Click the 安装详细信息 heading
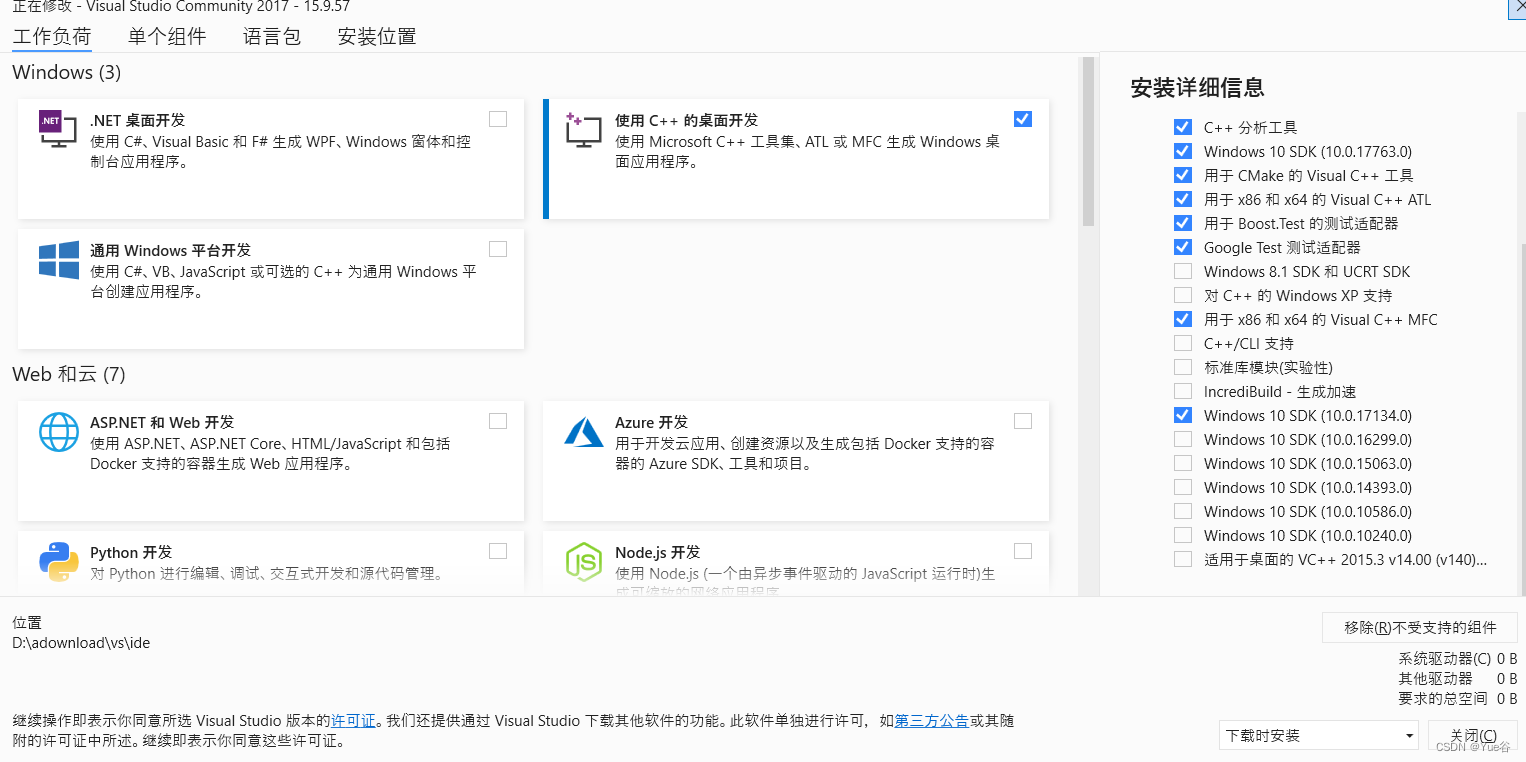 tap(1197, 87)
